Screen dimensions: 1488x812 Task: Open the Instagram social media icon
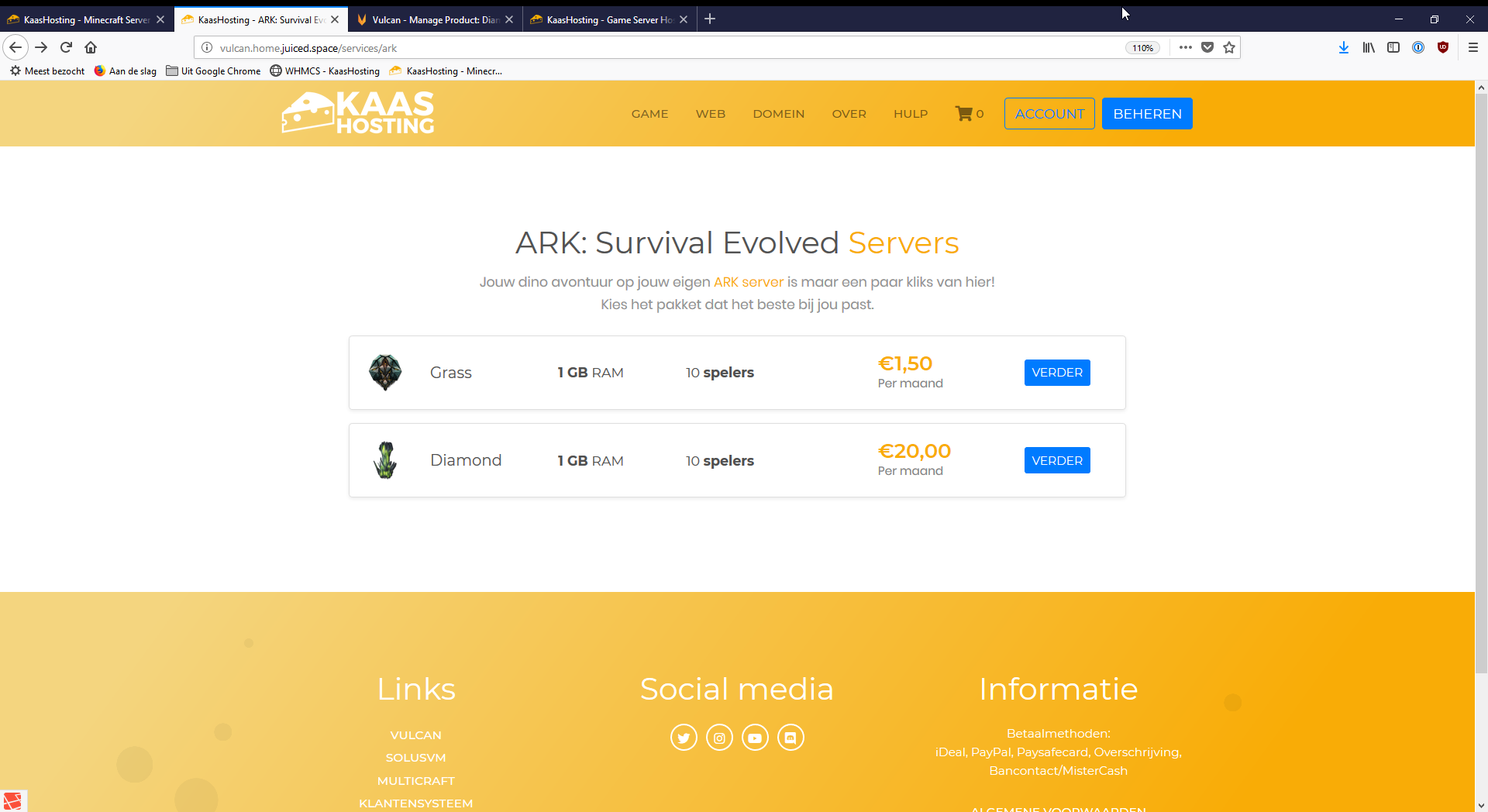(719, 738)
